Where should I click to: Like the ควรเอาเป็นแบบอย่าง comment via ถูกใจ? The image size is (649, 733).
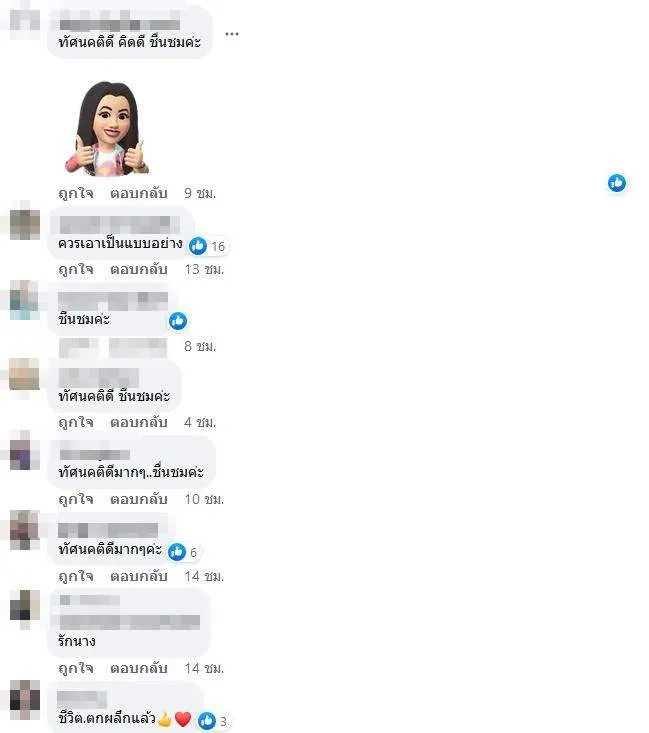tap(76, 270)
